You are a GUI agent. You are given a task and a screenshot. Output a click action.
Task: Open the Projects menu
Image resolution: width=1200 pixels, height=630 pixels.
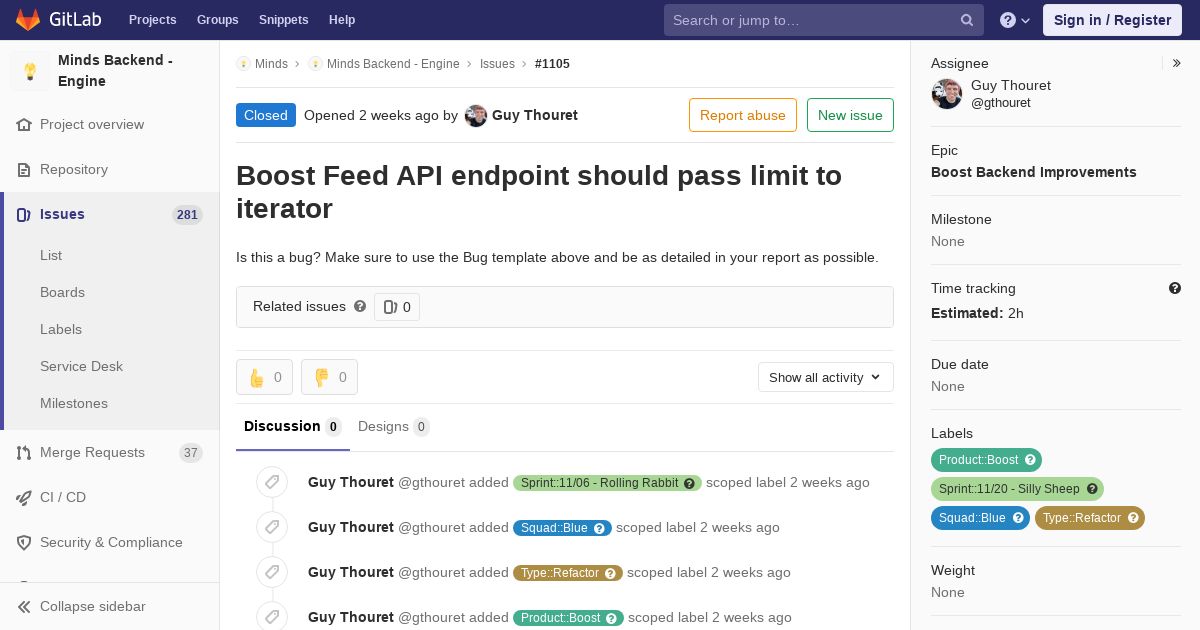(153, 20)
